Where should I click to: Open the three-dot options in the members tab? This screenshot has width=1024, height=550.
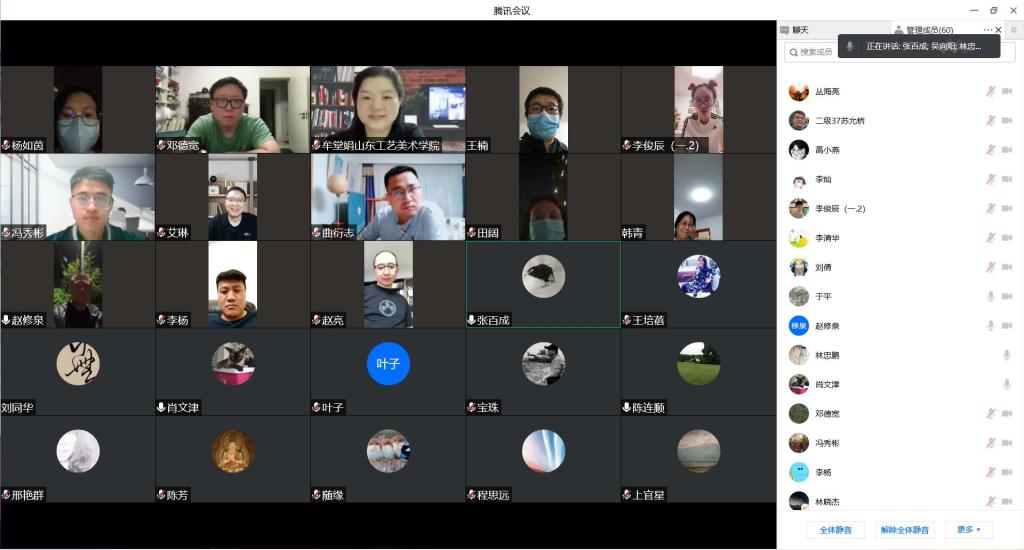coord(987,30)
